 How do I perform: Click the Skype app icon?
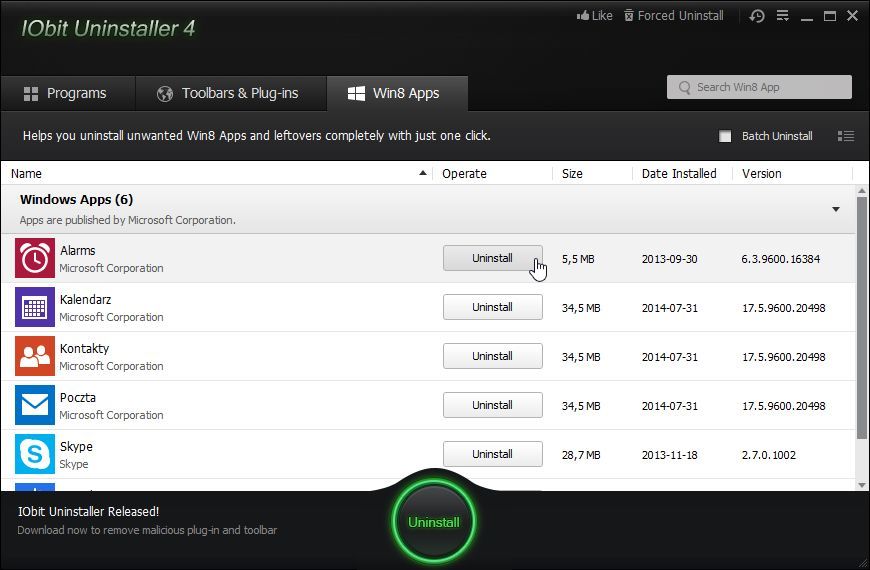[x=34, y=454]
